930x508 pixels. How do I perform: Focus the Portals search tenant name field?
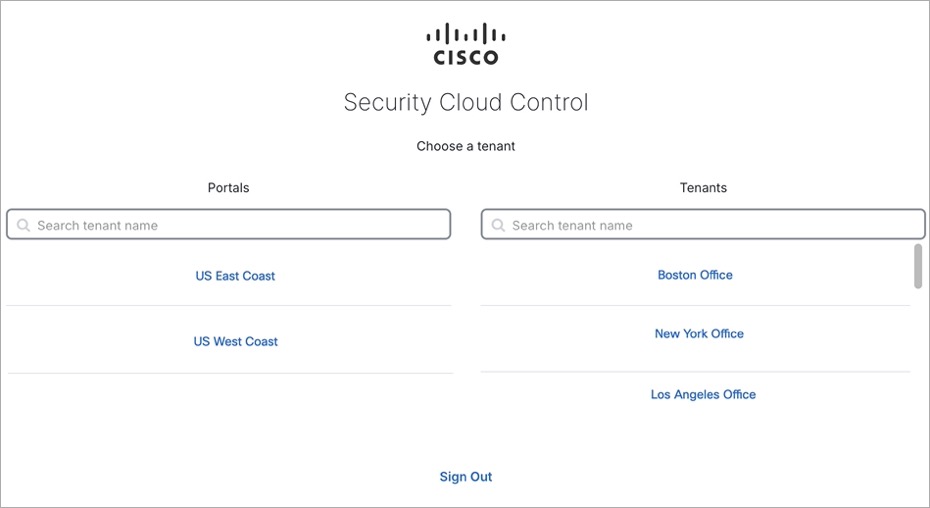(240, 225)
